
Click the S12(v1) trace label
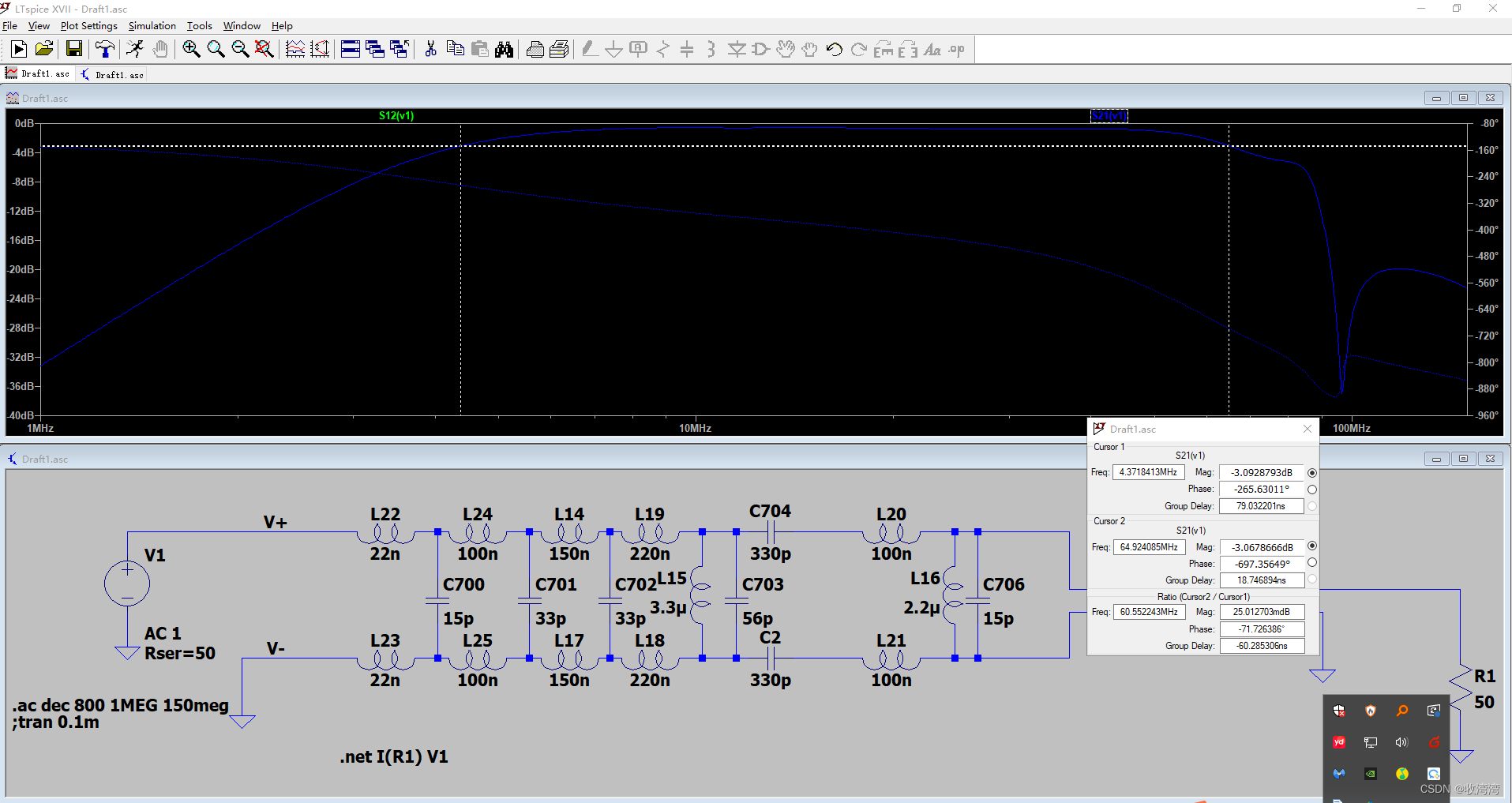[x=396, y=115]
